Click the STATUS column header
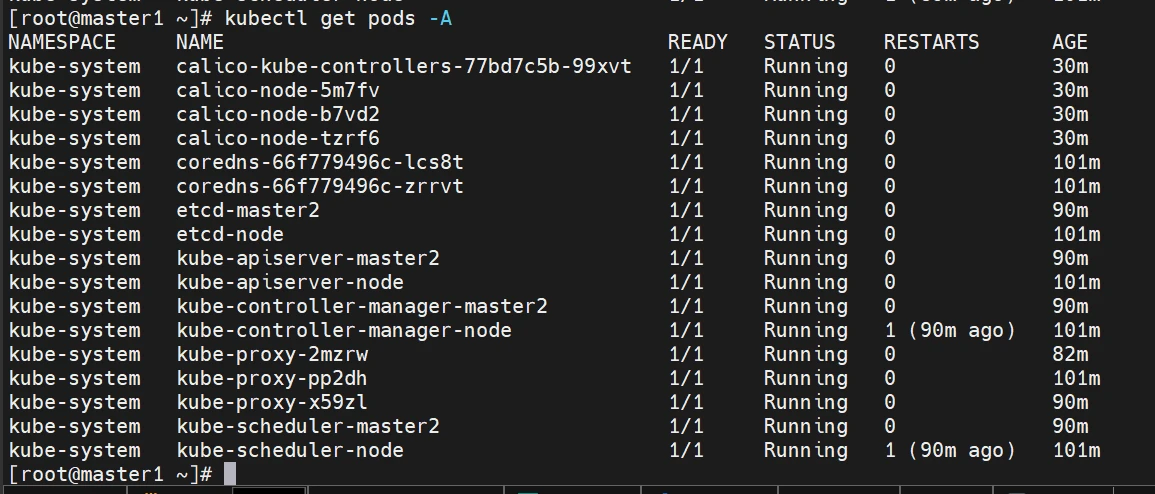 pos(799,42)
